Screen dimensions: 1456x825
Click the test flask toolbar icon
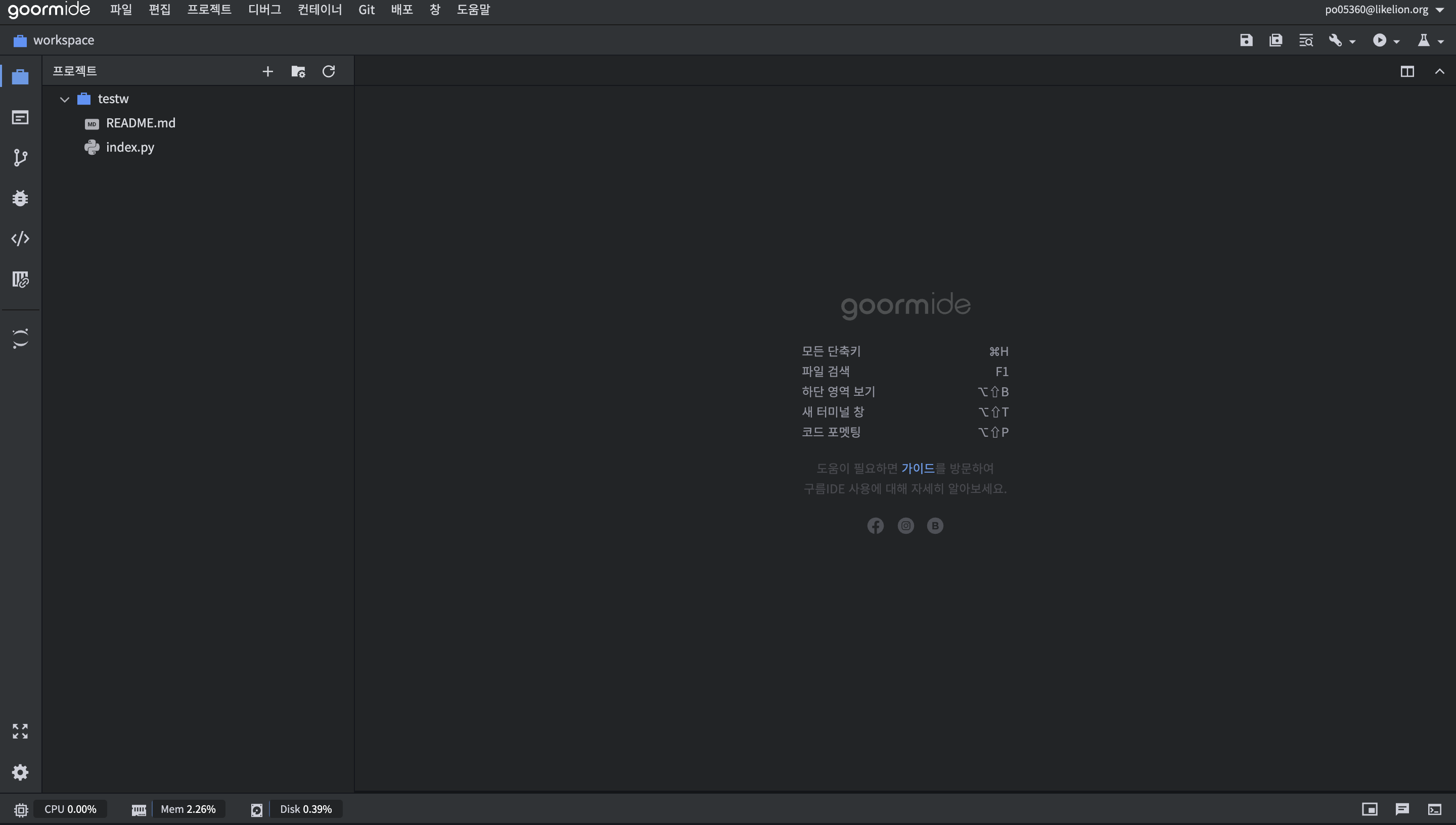coord(1423,40)
